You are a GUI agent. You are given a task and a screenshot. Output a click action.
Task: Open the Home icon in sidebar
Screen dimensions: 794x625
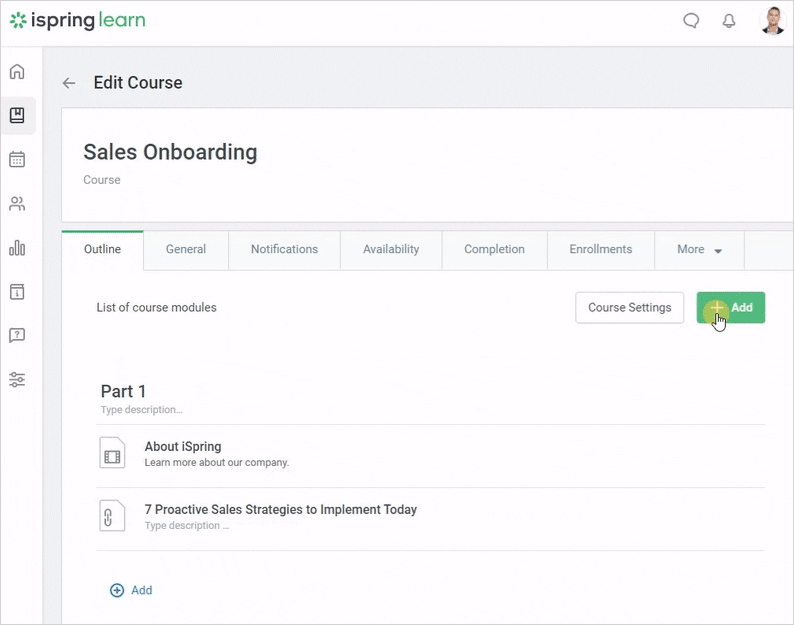point(17,72)
